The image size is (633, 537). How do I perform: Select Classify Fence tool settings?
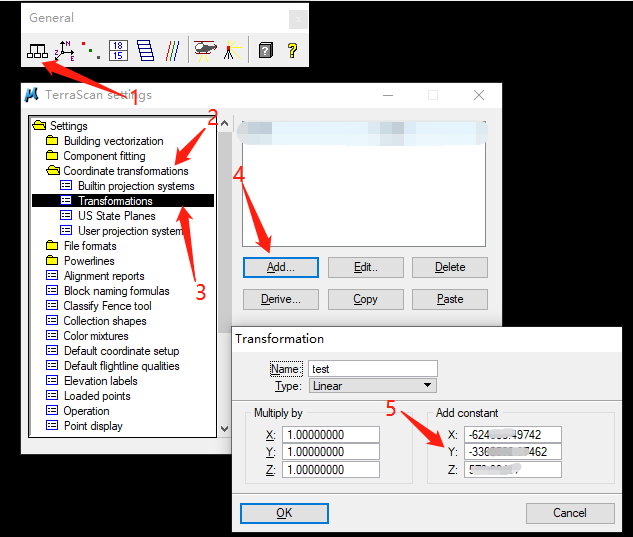(x=107, y=306)
